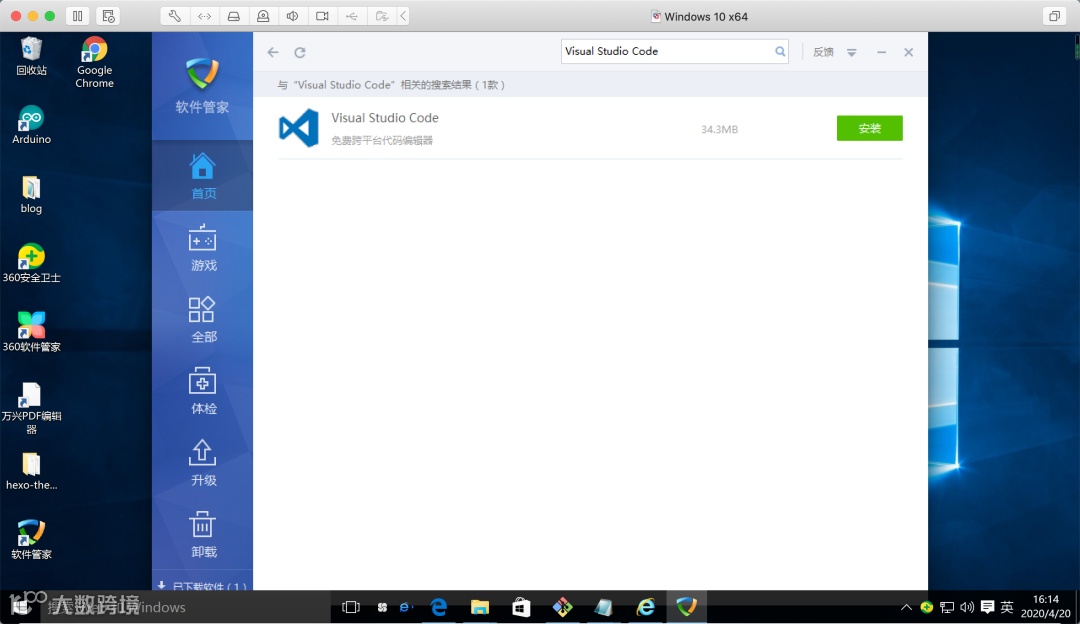Open the 回收站 recycle bin desktop icon
The width and height of the screenshot is (1080, 624).
(x=31, y=56)
